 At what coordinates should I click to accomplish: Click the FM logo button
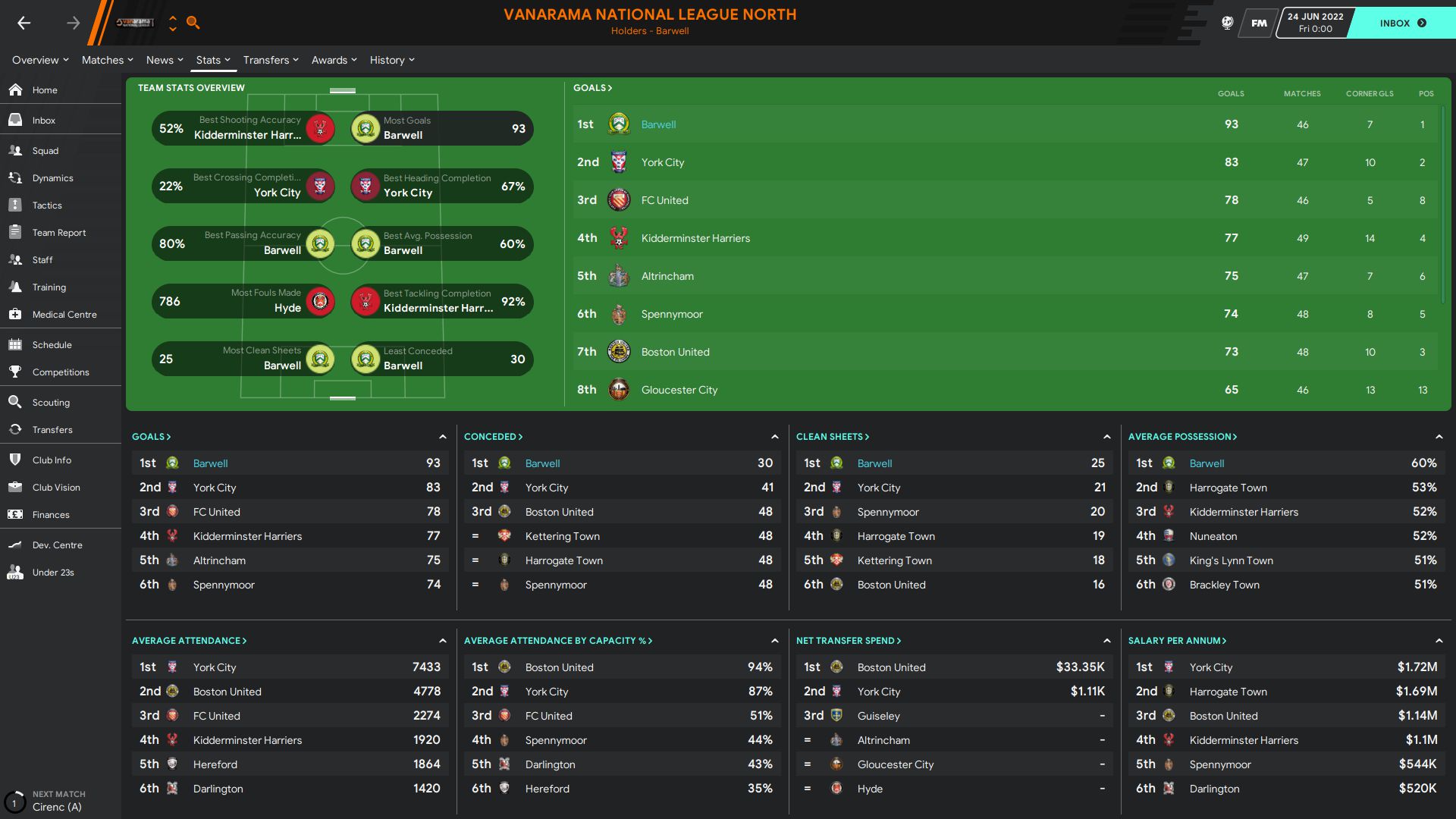1259,23
